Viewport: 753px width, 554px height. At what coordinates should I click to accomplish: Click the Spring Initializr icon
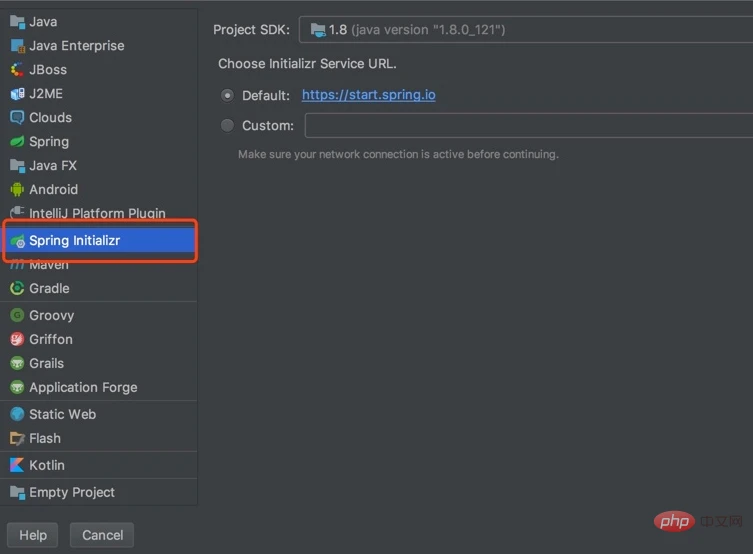(17, 241)
